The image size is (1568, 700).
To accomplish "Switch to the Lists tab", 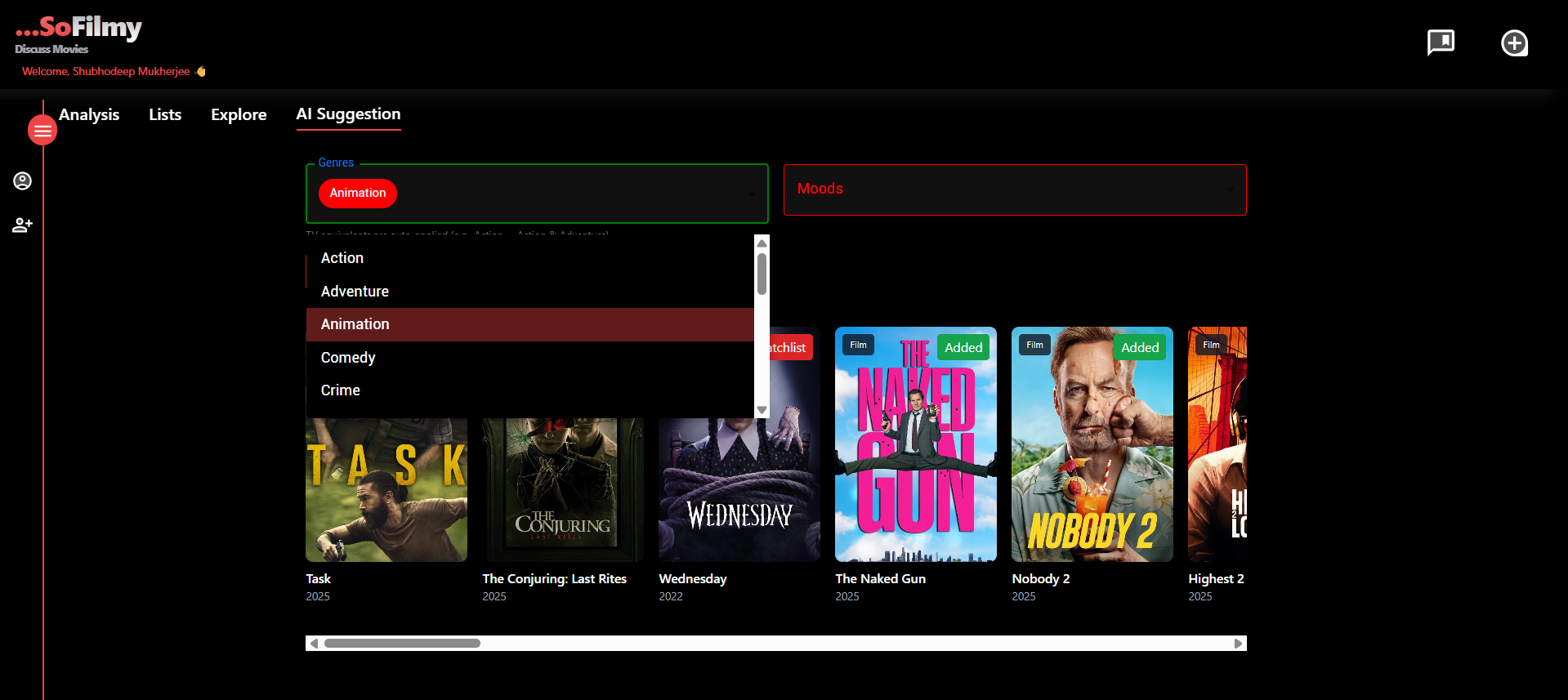I will (x=165, y=114).
